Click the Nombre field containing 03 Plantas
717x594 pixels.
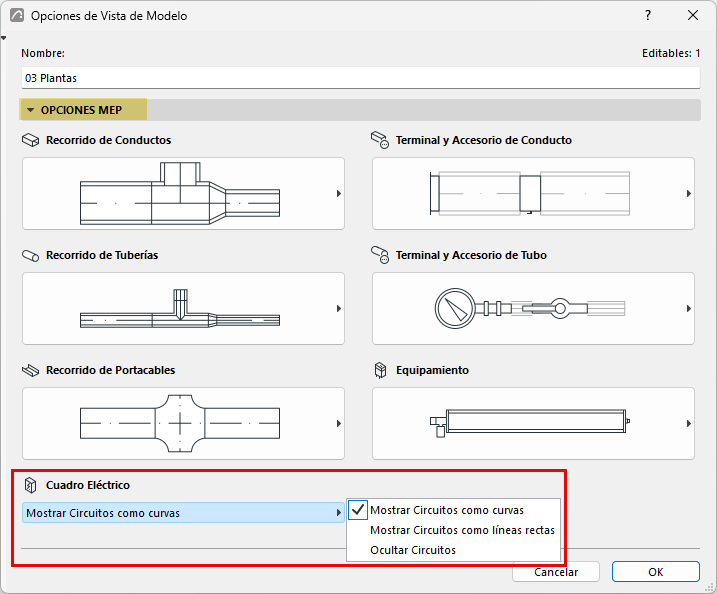pos(360,78)
